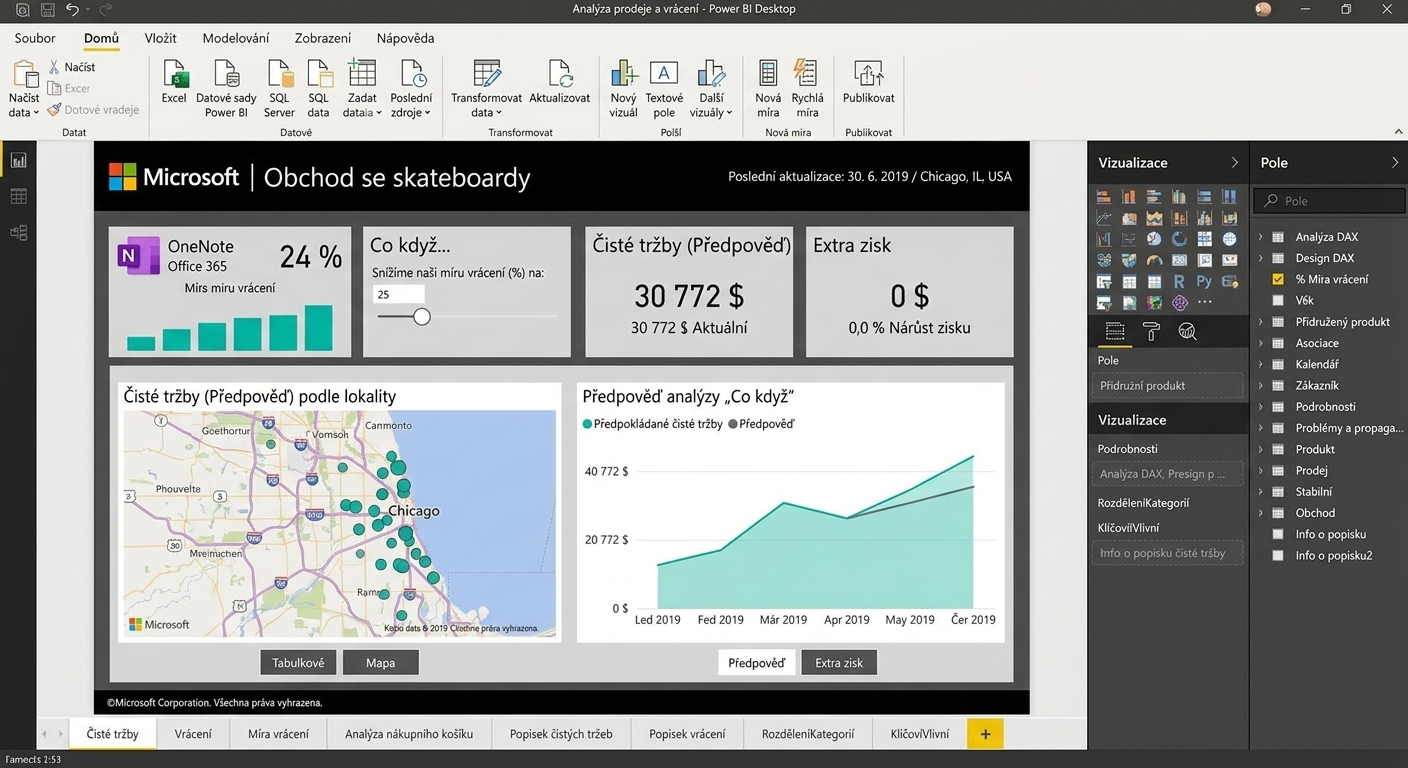This screenshot has height=768, width=1408.
Task: Click the Mapa button
Action: pyautogui.click(x=380, y=662)
